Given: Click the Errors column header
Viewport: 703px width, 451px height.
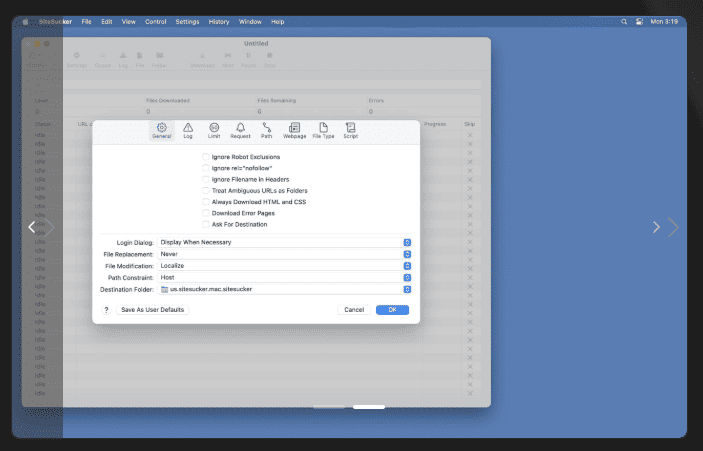Looking at the screenshot, I should coord(376,100).
